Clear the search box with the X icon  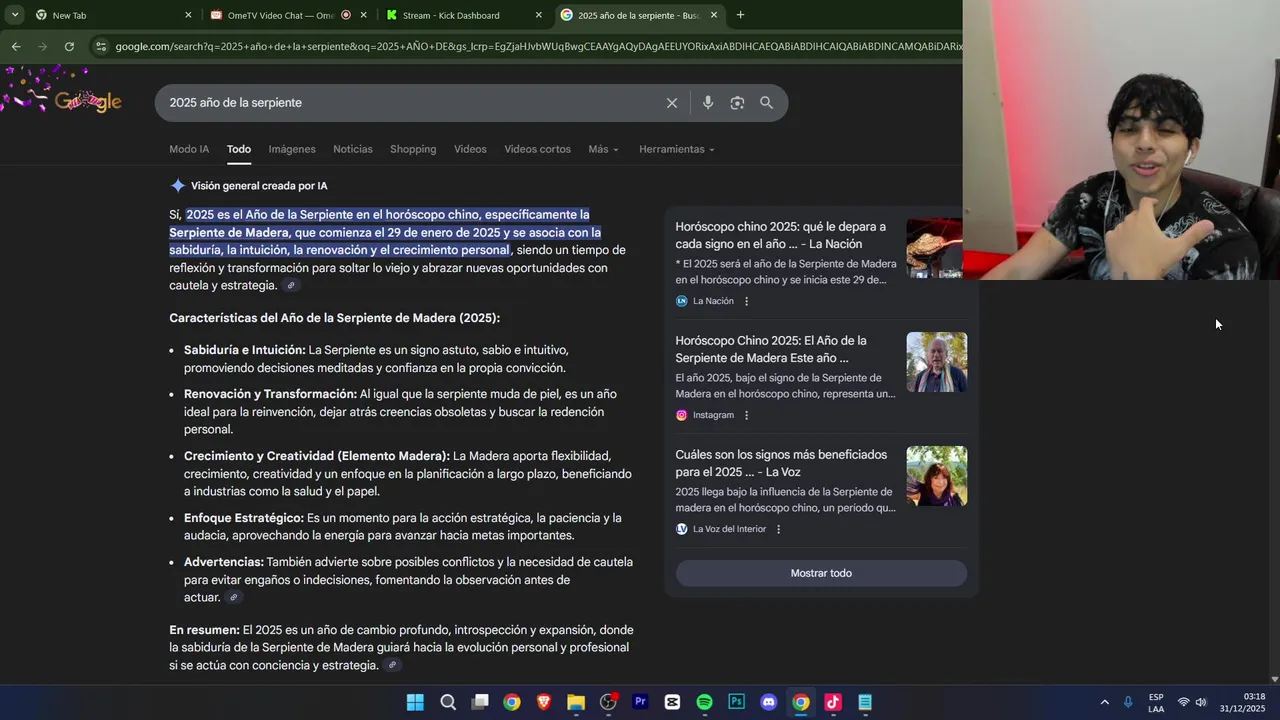[x=672, y=103]
